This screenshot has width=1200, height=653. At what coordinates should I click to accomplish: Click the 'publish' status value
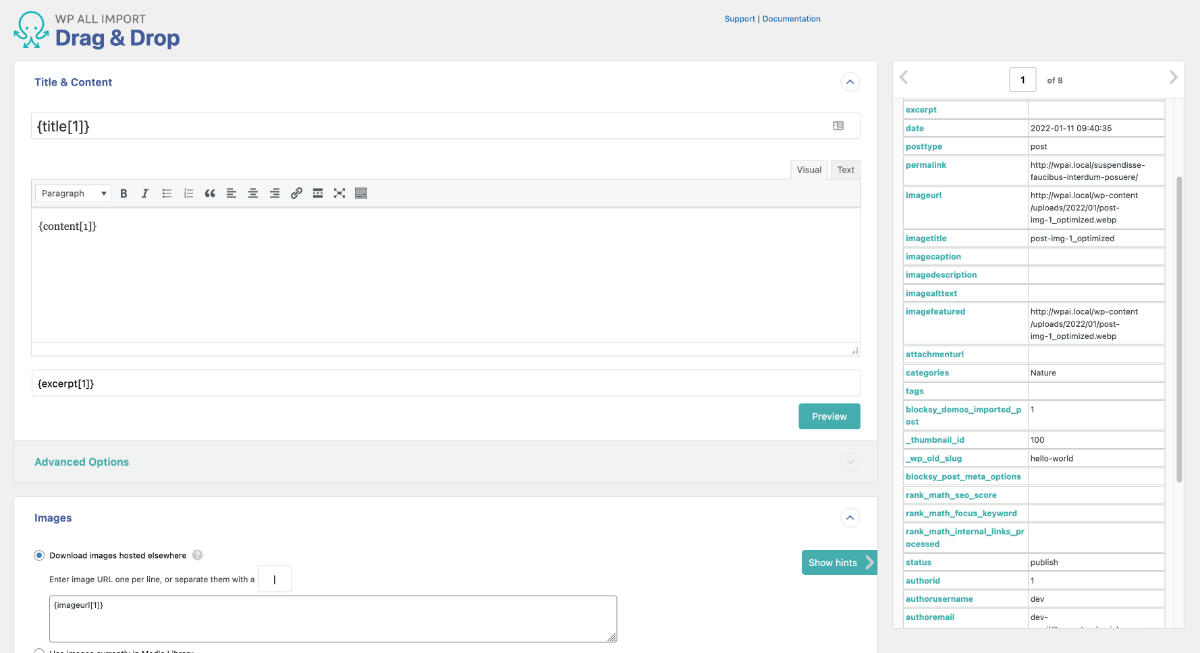coord(1044,562)
